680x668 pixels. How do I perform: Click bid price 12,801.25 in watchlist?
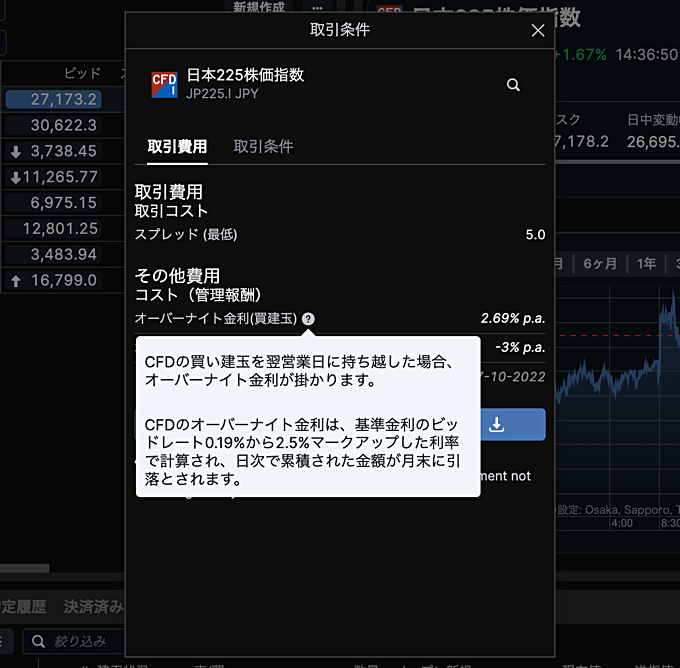click(x=54, y=229)
